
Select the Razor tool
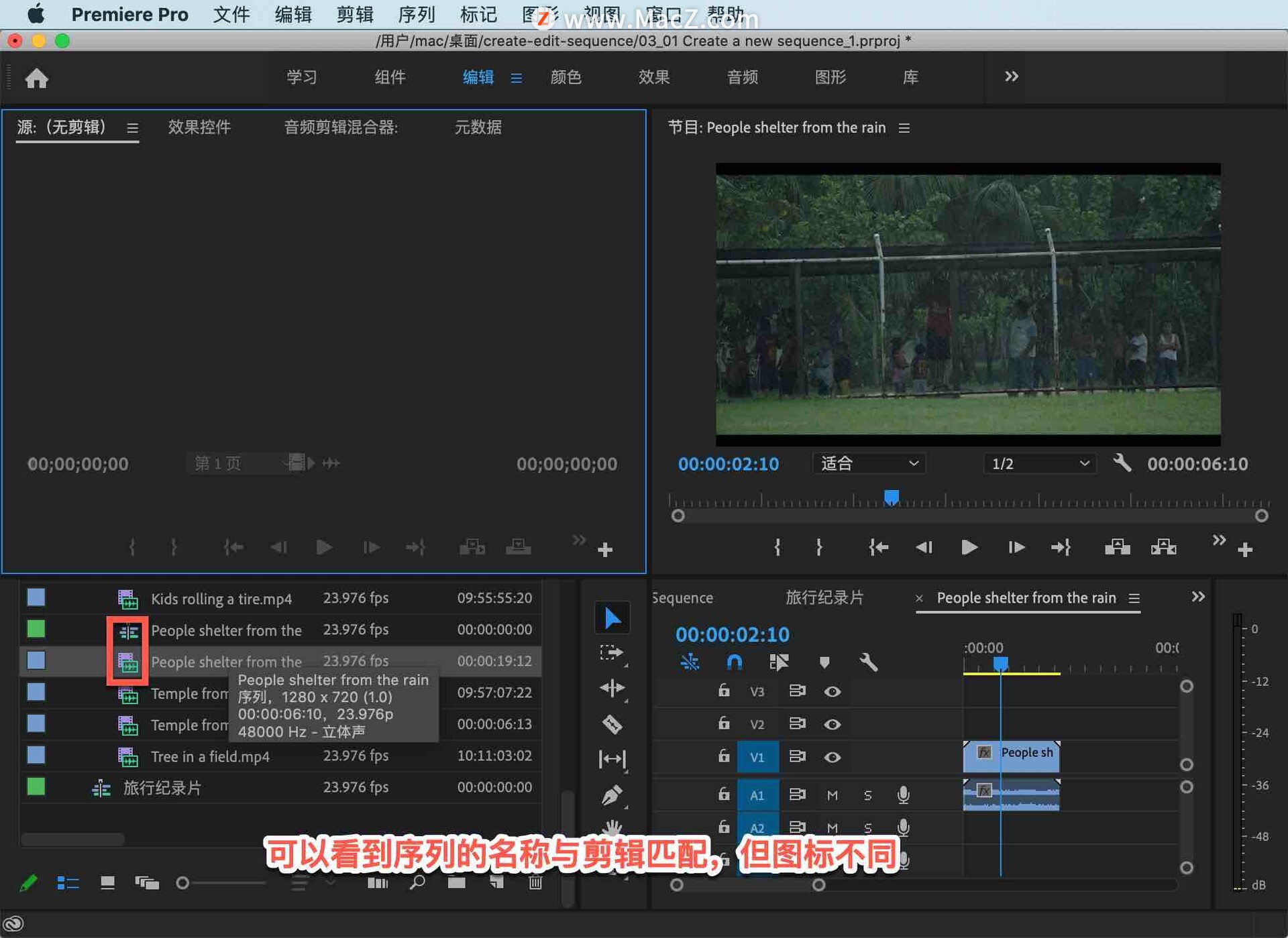pos(612,724)
